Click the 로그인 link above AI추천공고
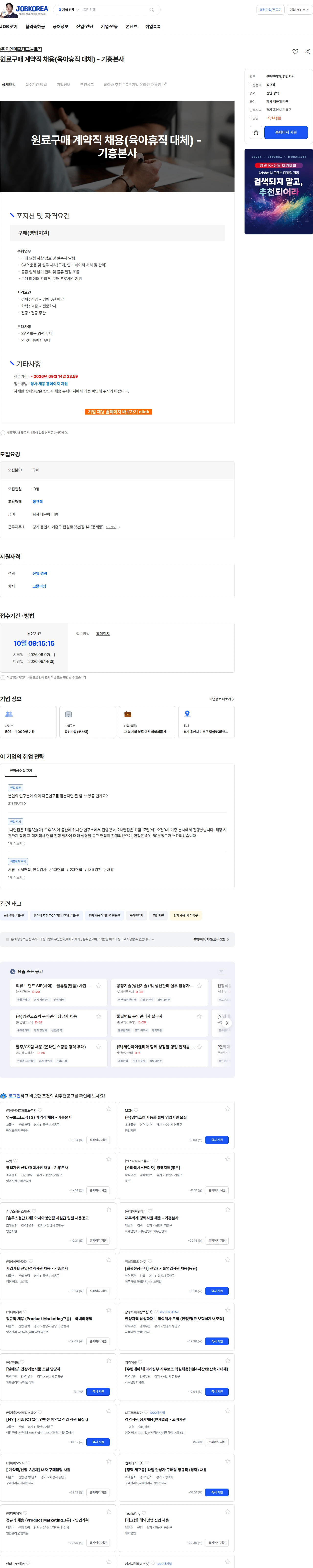 [x=15, y=1096]
